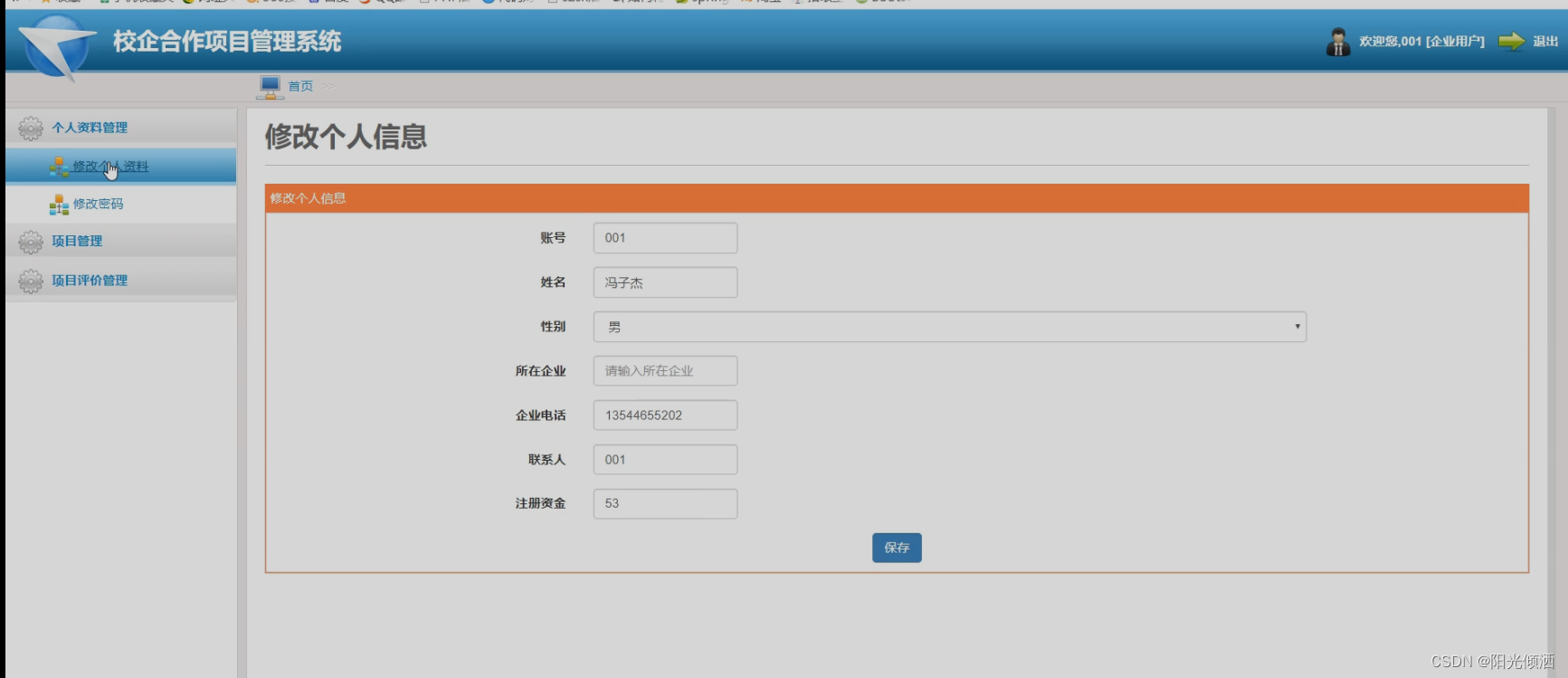Click the 企业电话 input field

(665, 415)
